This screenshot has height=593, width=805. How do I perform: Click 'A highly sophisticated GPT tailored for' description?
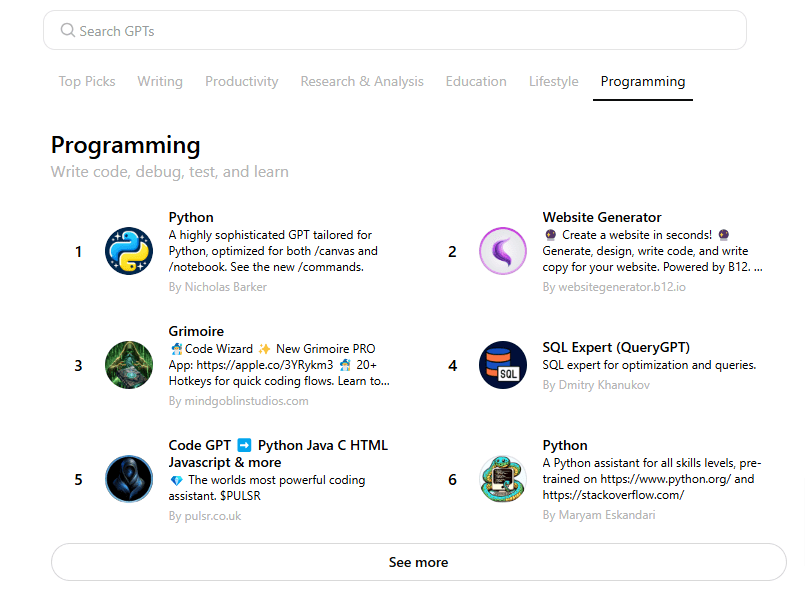(270, 235)
